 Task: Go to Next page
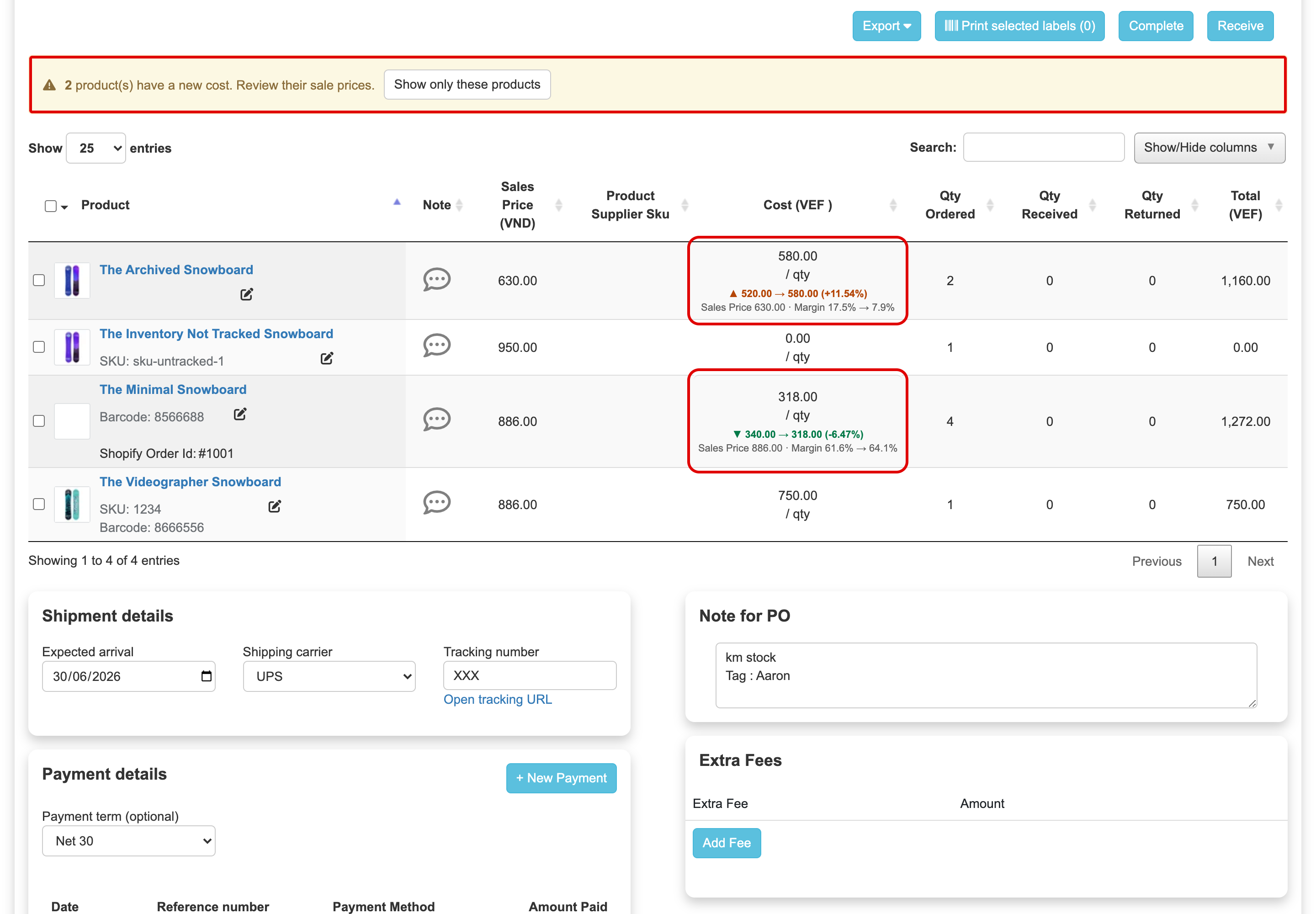coord(1260,561)
